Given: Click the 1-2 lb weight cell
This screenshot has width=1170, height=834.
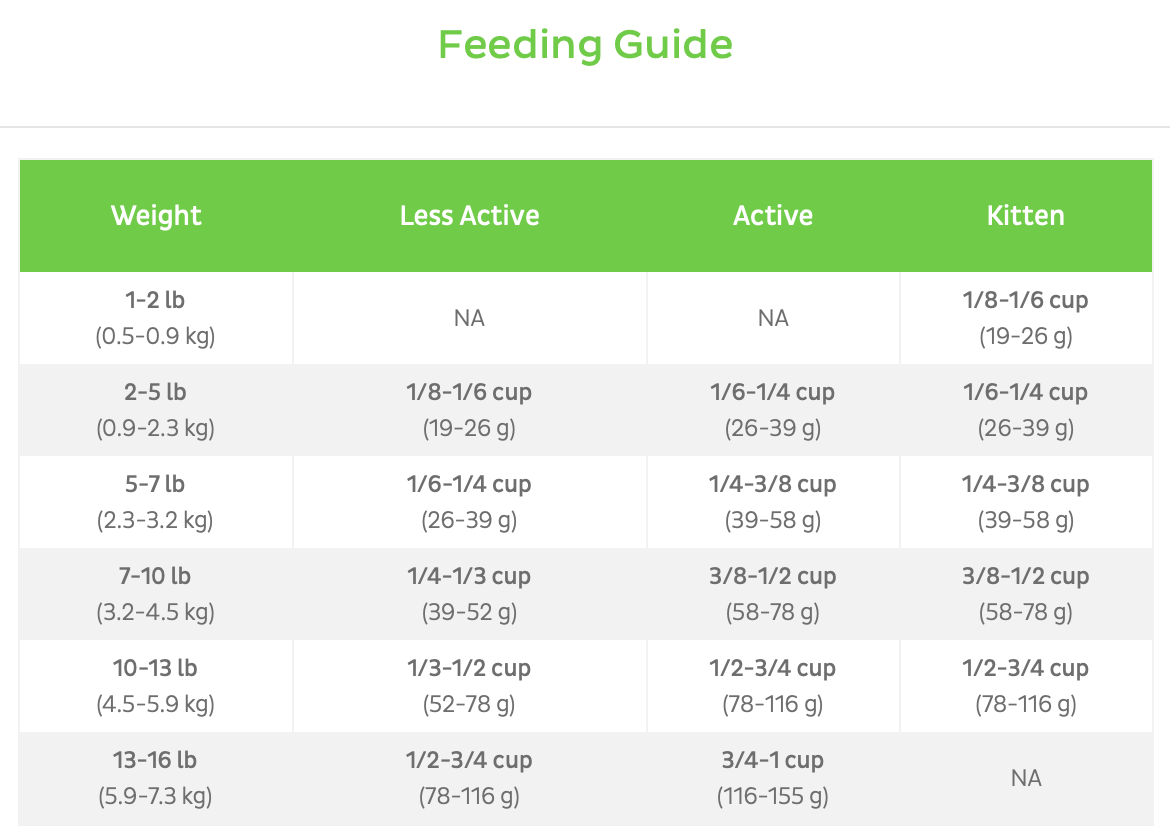Looking at the screenshot, I should coord(155,318).
